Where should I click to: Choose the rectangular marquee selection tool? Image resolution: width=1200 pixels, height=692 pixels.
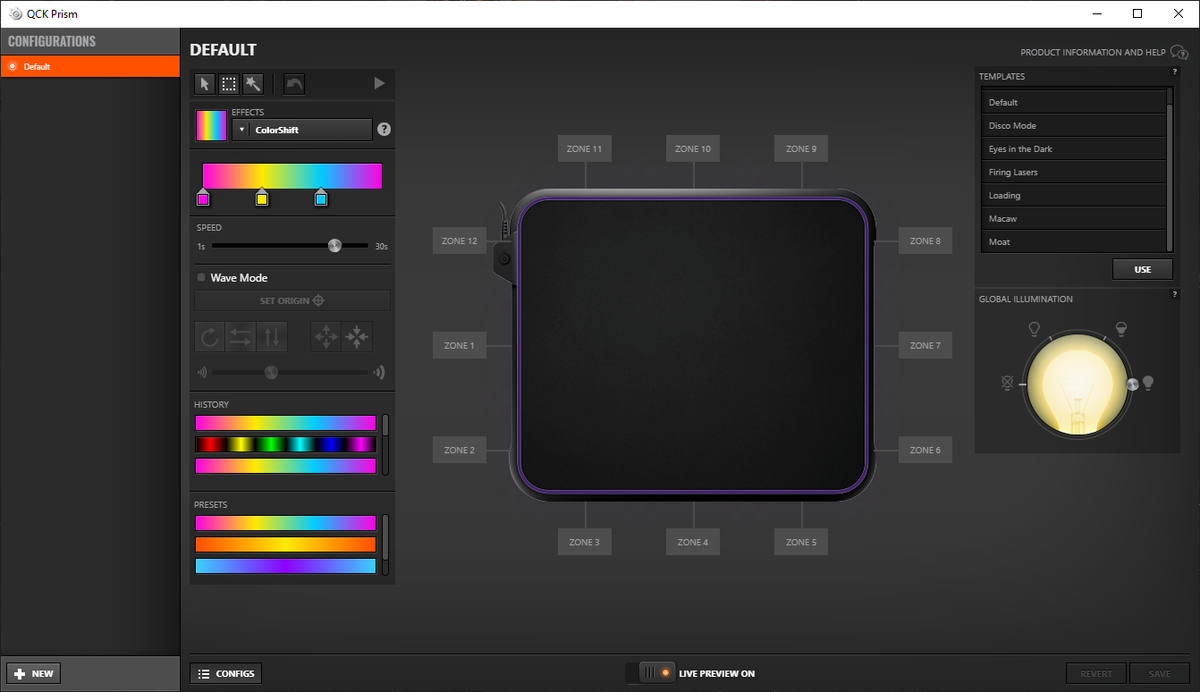pos(229,84)
